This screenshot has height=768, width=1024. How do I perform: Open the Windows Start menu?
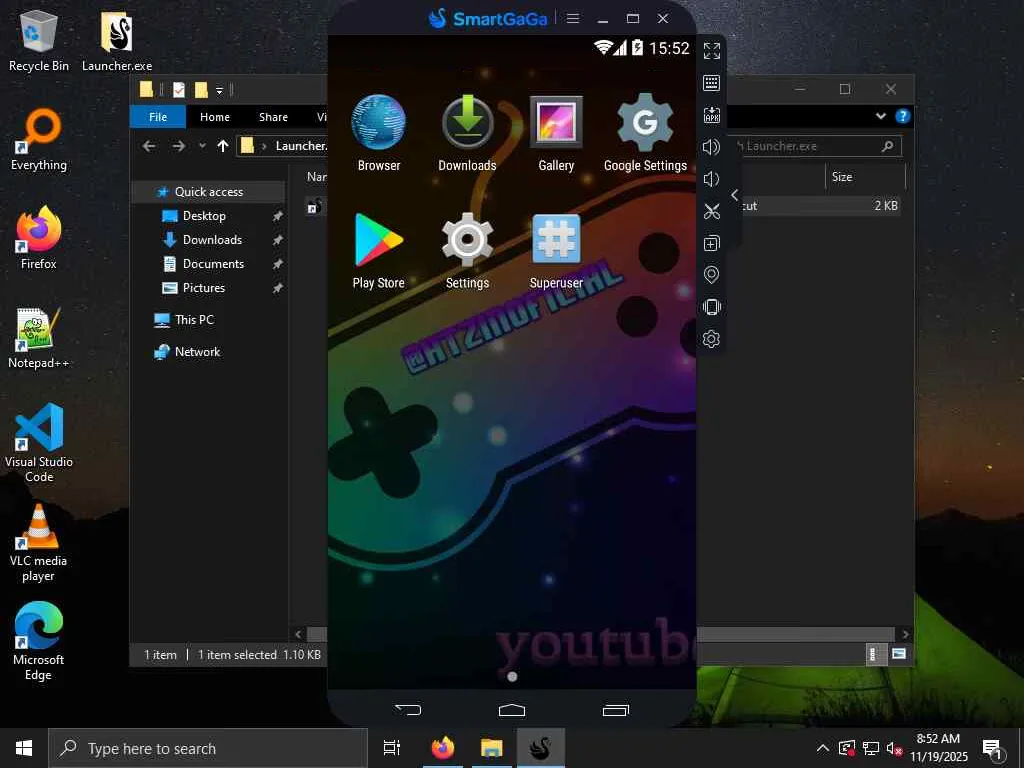[24, 748]
